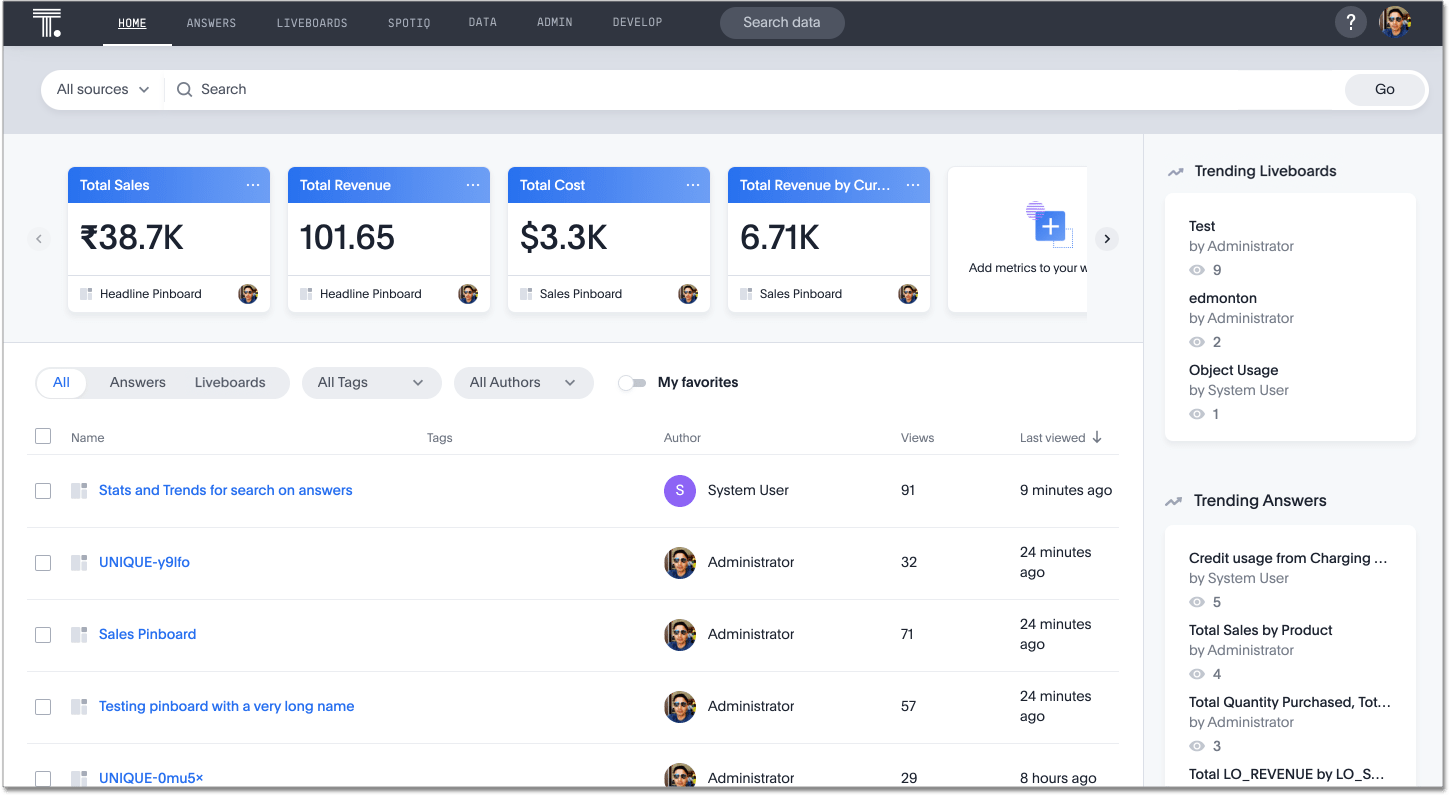Select the Answers filter tab

pos(137,382)
